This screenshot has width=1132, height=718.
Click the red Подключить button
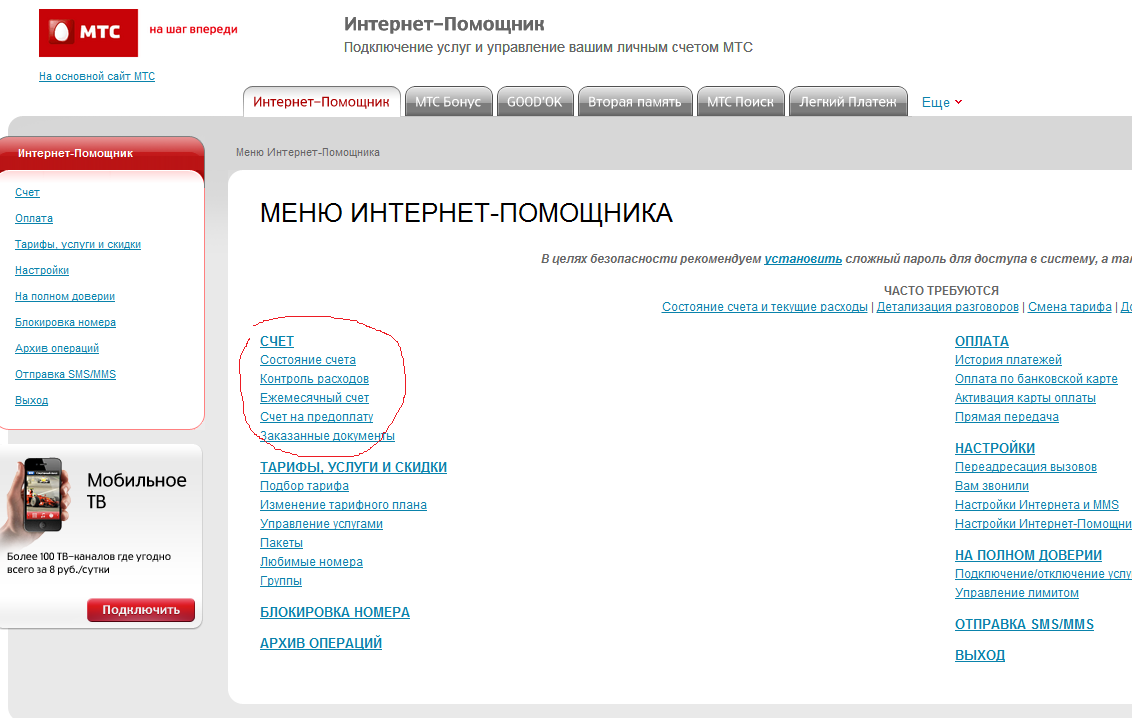[141, 610]
